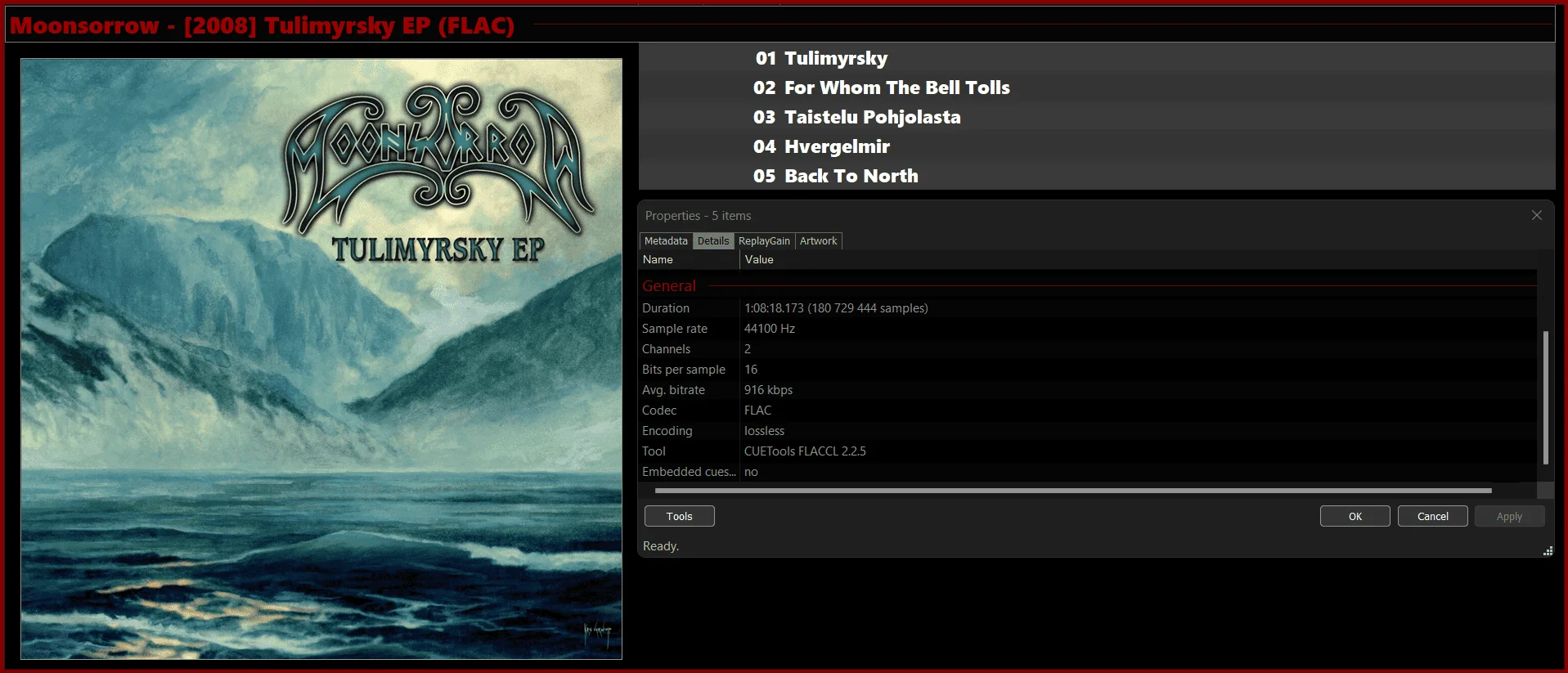The image size is (1568, 673).
Task: Select the Encoding property row
Action: tap(1087, 431)
